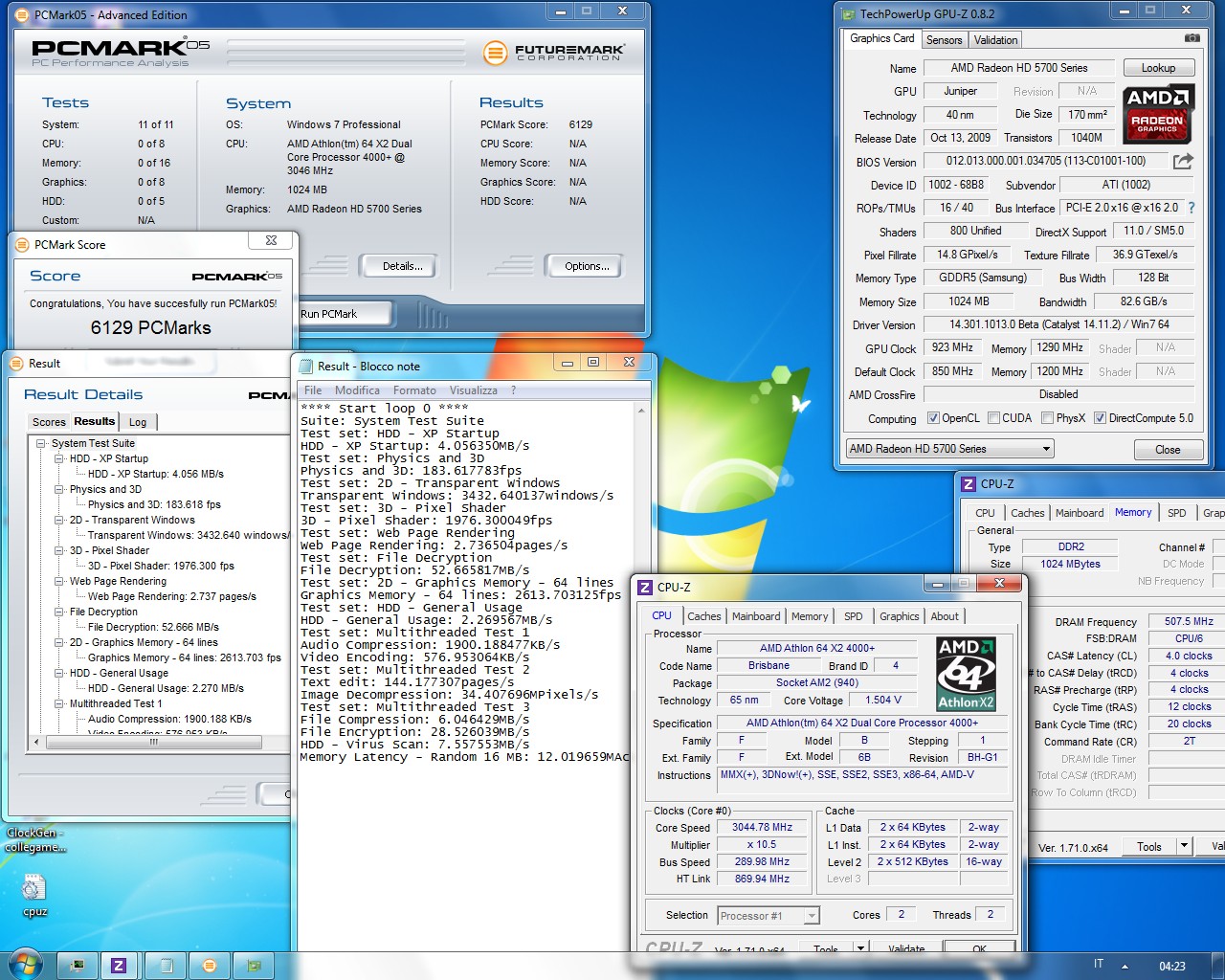Switch to SPD tab in rear CPU-Z window

tap(1176, 513)
